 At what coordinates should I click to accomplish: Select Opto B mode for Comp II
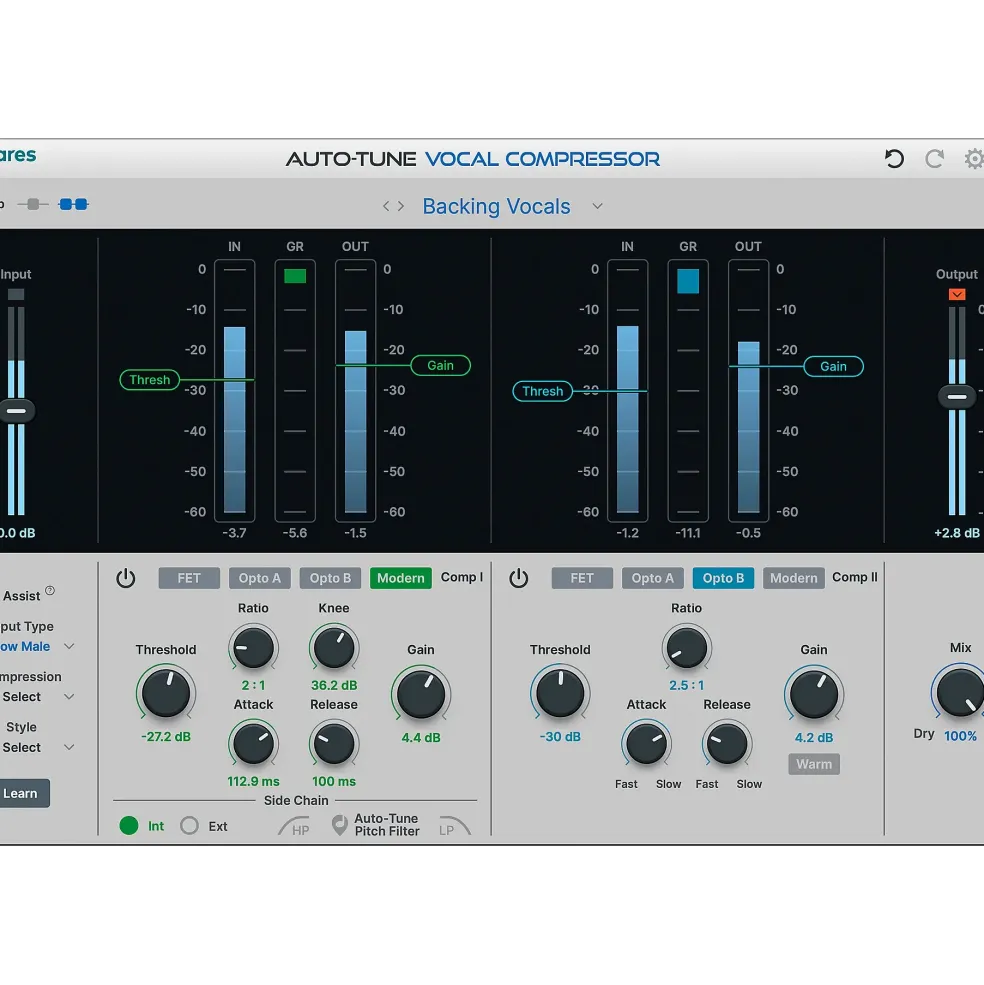click(723, 578)
